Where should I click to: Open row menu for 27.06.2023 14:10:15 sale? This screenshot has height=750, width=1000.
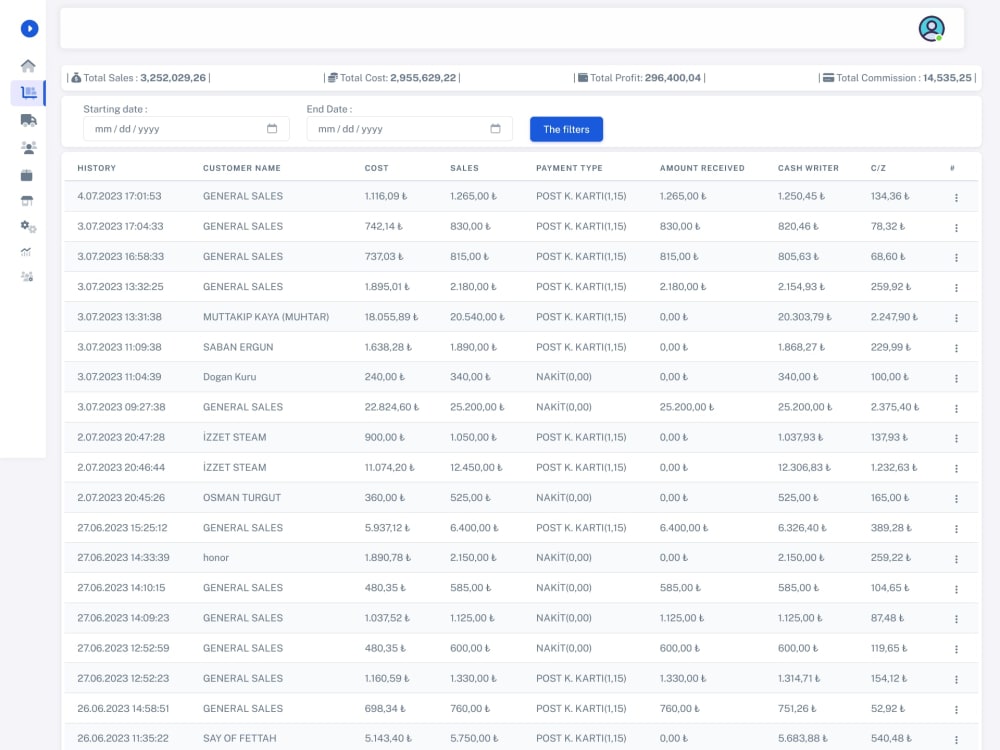pos(956,589)
